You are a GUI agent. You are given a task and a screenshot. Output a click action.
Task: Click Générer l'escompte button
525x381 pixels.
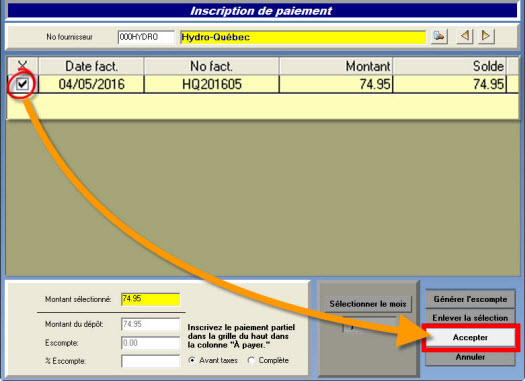point(470,299)
